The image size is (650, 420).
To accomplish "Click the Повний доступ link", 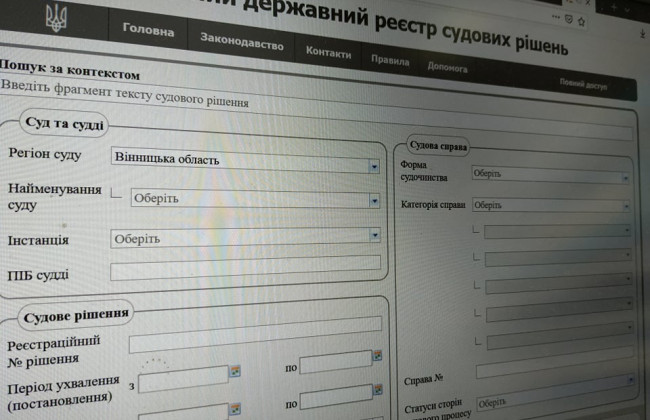I will pyautogui.click(x=583, y=84).
